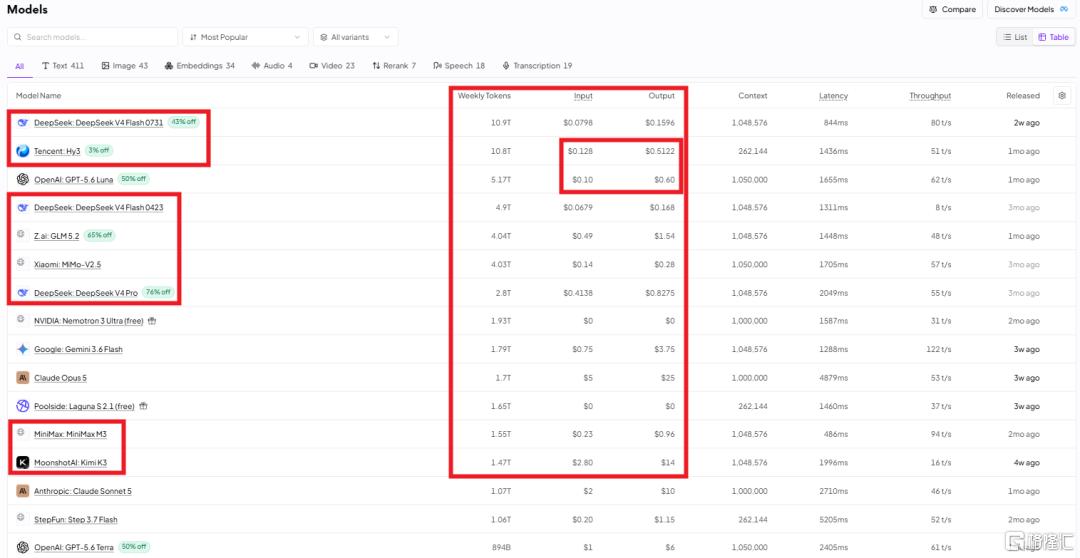Click the Tencent Hy3 logo icon
Image resolution: width=1080 pixels, height=558 pixels.
(x=23, y=151)
